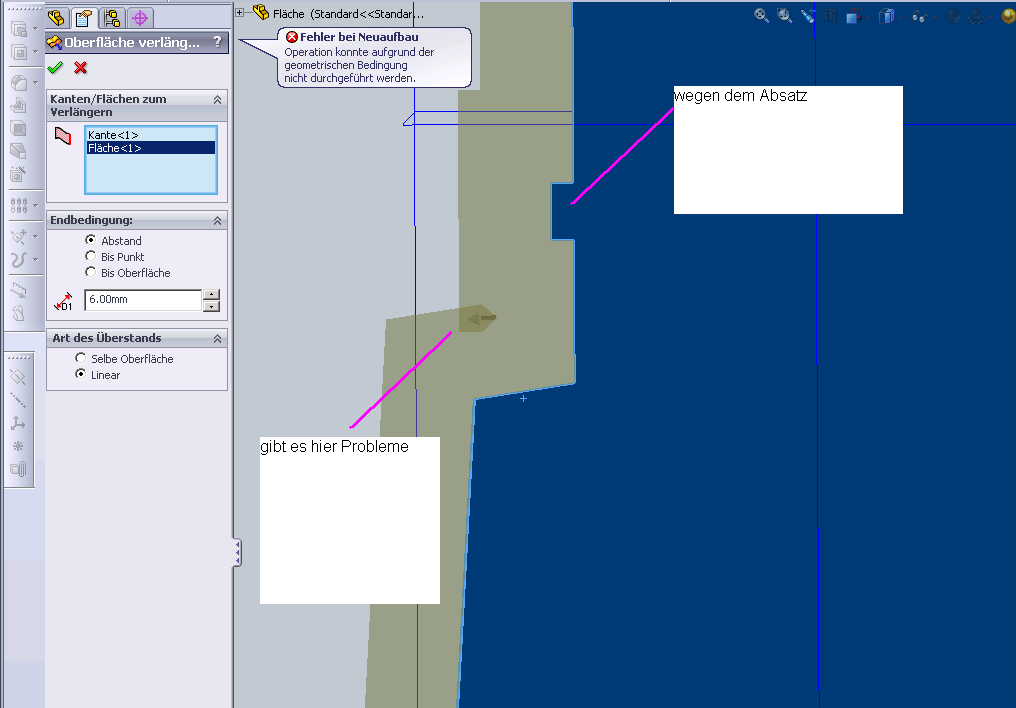Click the Fläche (Standard<<Standar... tree label
The width and height of the screenshot is (1016, 708).
(349, 14)
